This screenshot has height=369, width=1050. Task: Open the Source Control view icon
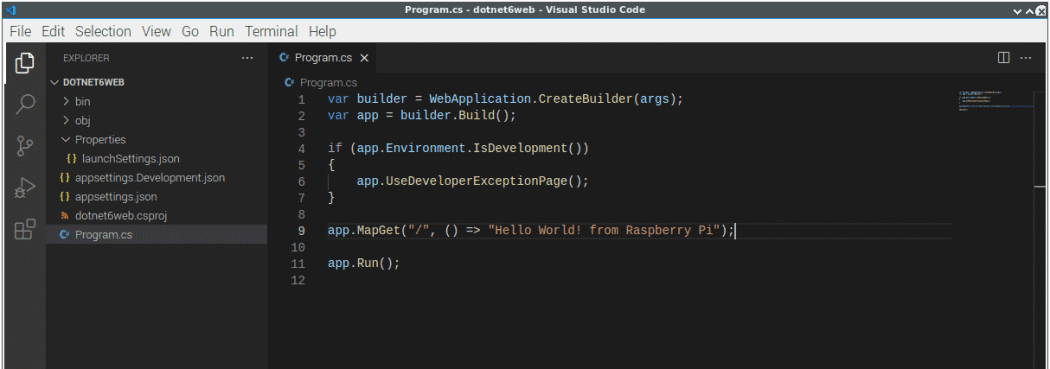click(25, 146)
